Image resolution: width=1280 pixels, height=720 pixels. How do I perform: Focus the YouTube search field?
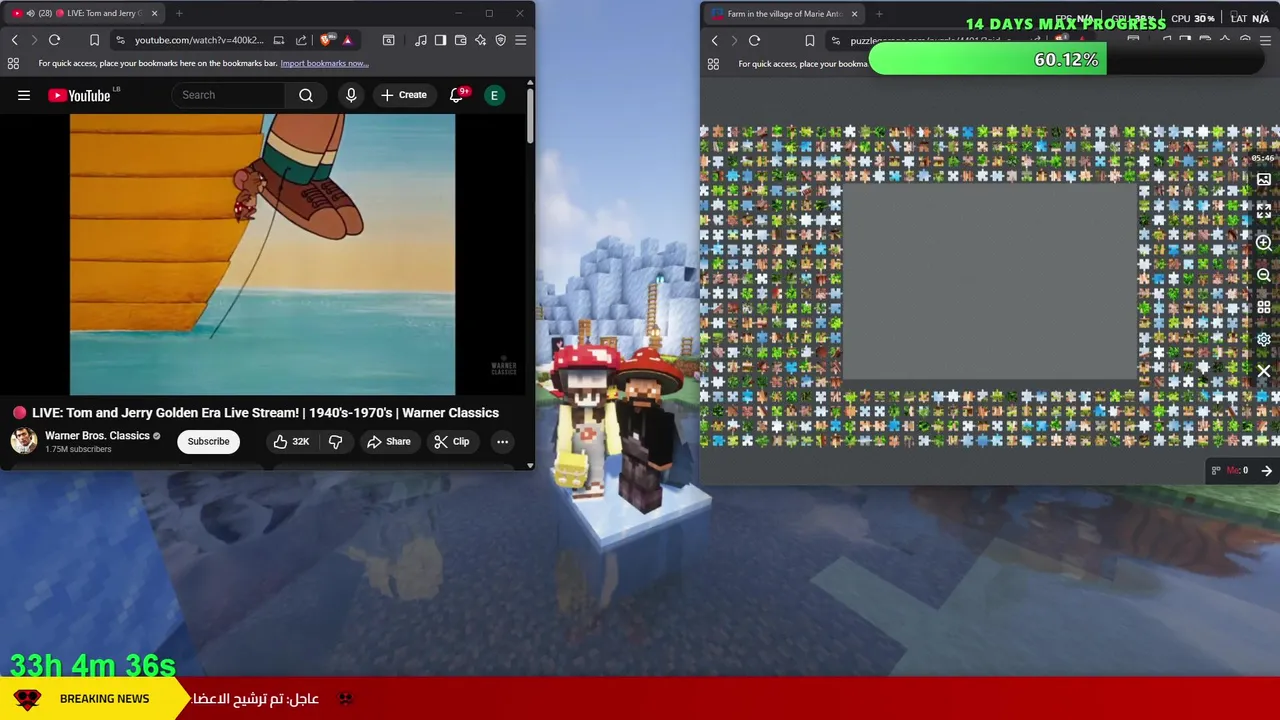(230, 95)
